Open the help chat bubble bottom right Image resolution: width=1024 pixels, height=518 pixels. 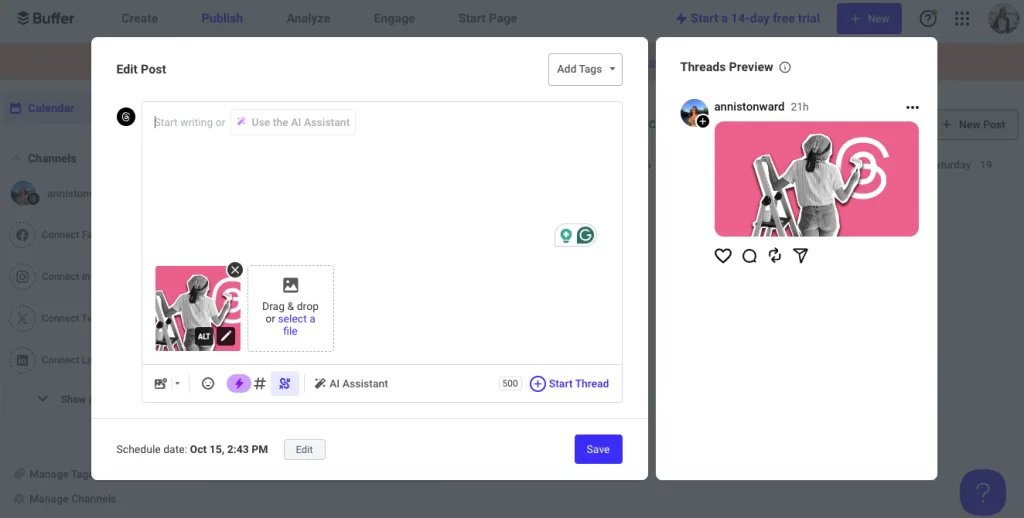click(983, 492)
